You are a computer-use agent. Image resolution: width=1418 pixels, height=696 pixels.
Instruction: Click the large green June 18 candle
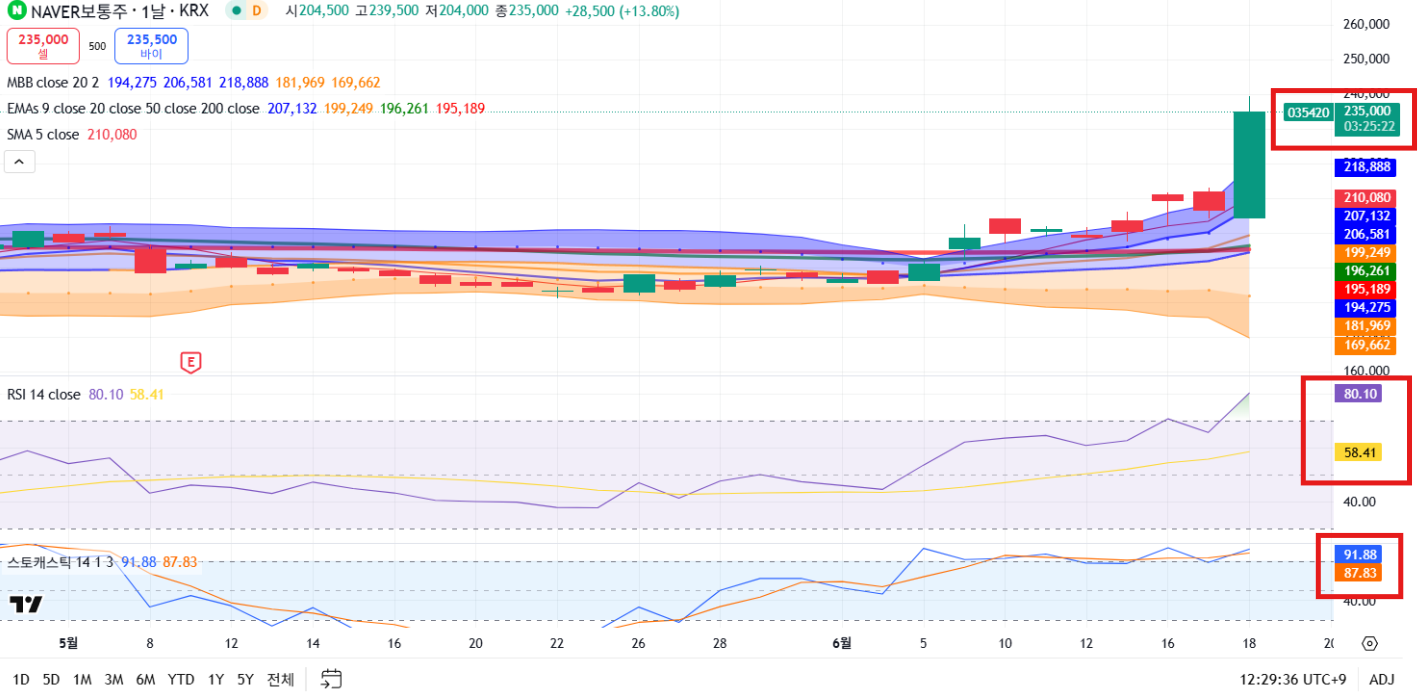tap(1250, 164)
